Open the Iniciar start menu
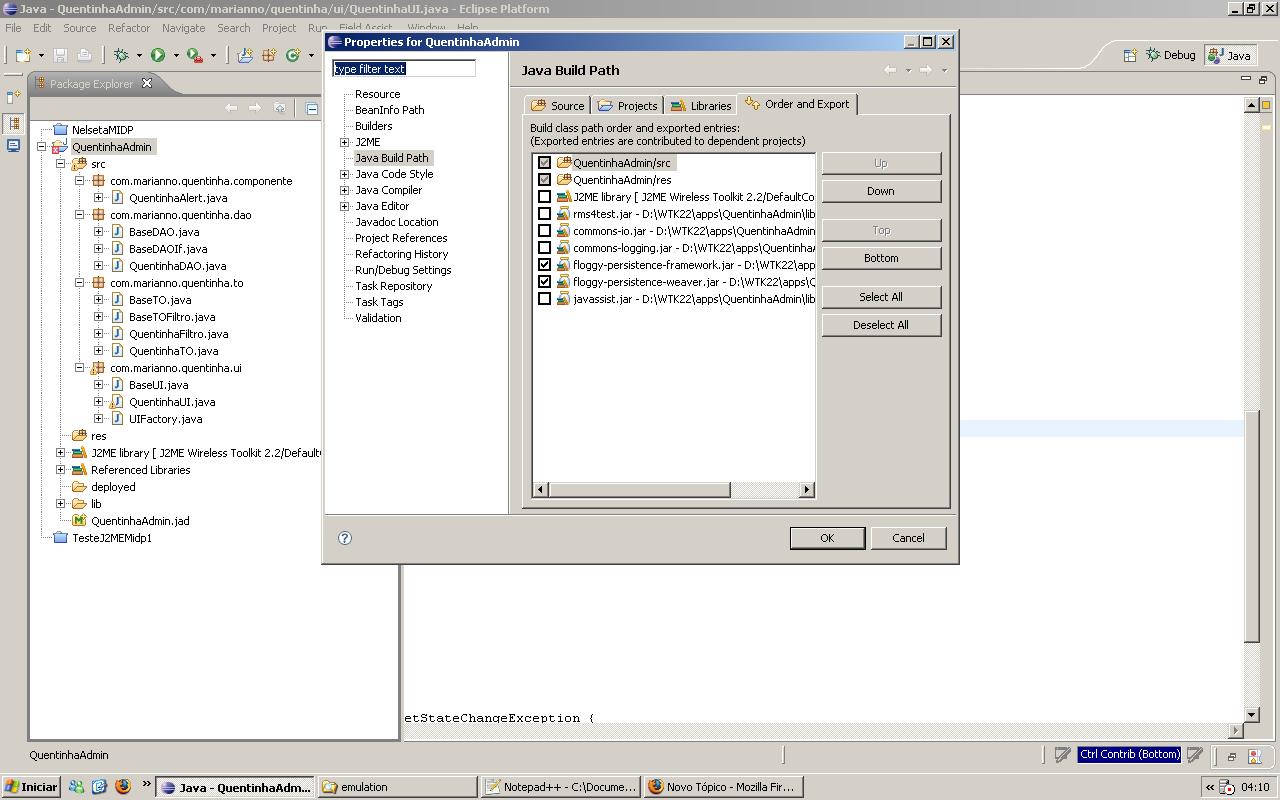Screen dimensions: 1280x800 pyautogui.click(x=31, y=787)
